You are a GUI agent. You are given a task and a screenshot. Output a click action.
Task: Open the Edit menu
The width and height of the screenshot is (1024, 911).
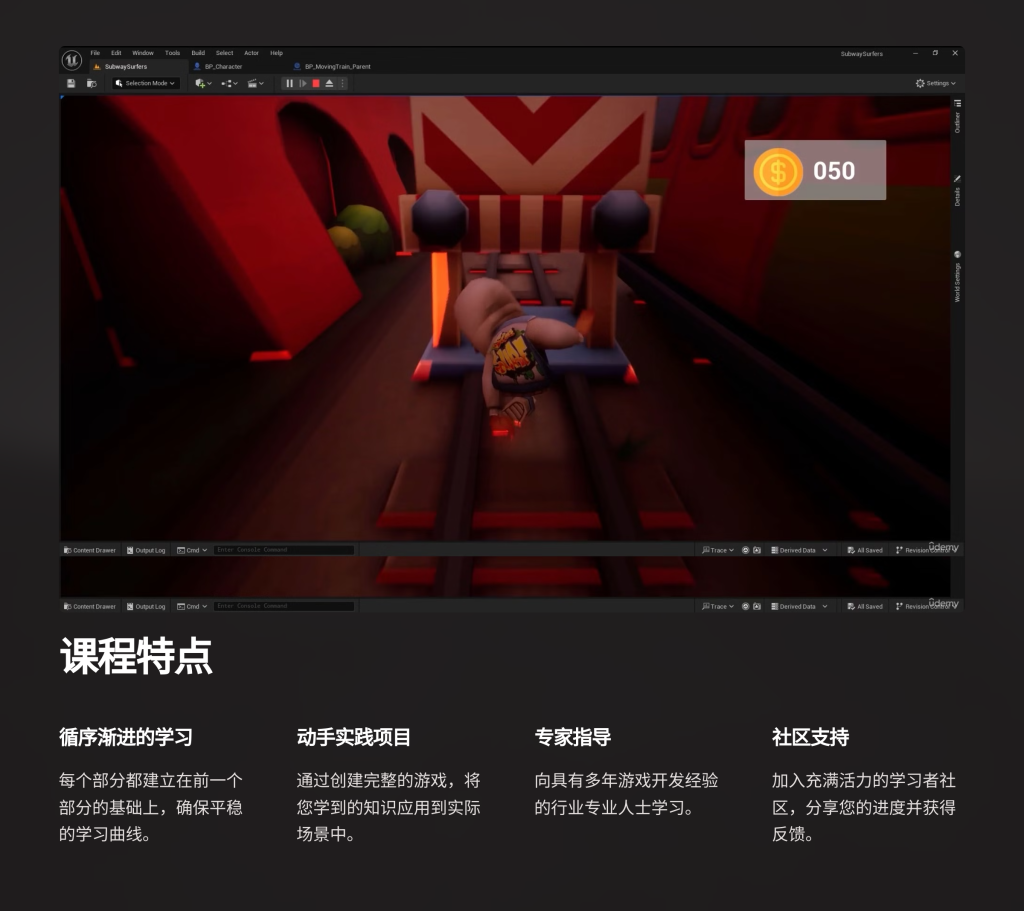pyautogui.click(x=116, y=53)
